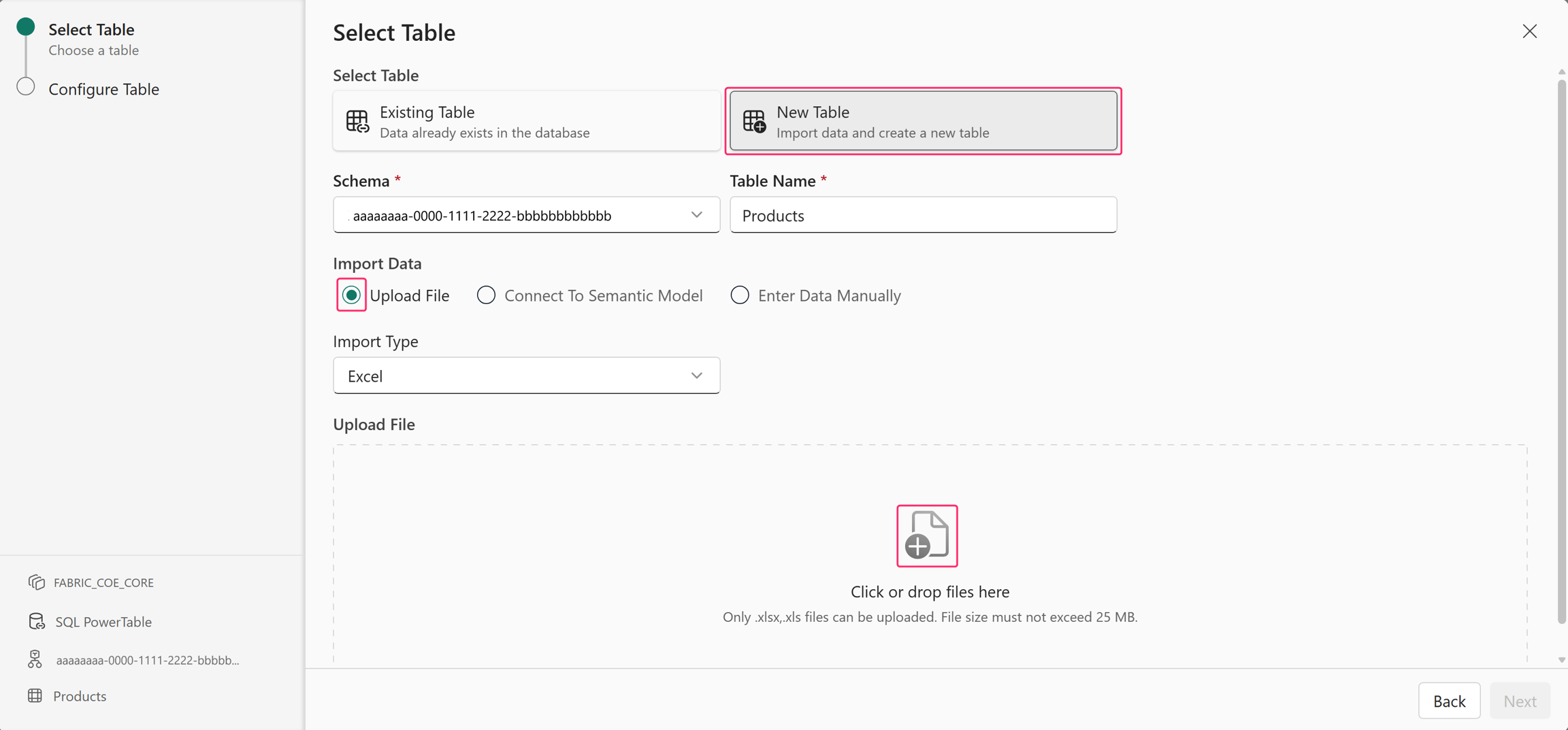The height and width of the screenshot is (730, 1568).
Task: Click the SQL PowerTable database icon
Action: [x=37, y=621]
